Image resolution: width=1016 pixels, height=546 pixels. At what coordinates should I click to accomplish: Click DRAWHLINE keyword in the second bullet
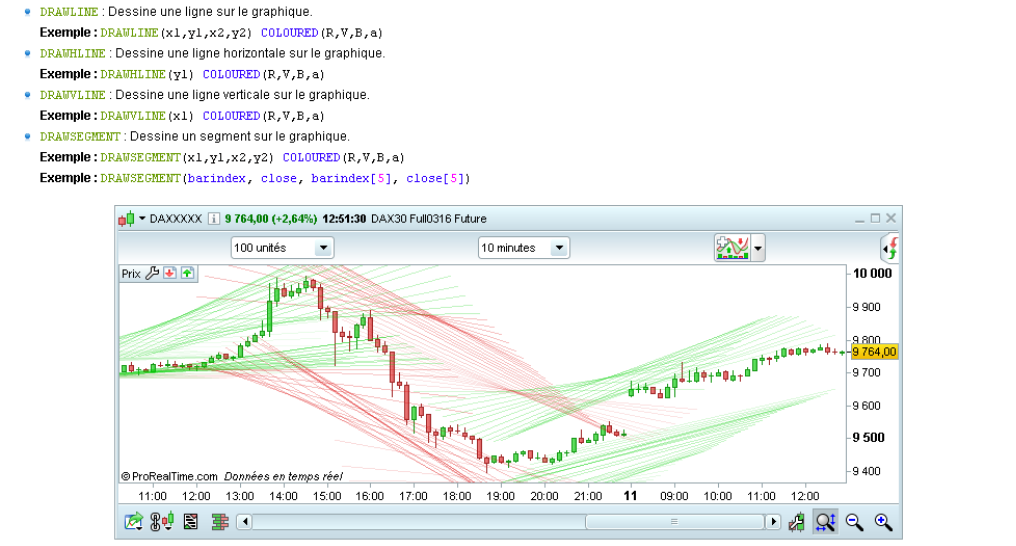coord(73,53)
